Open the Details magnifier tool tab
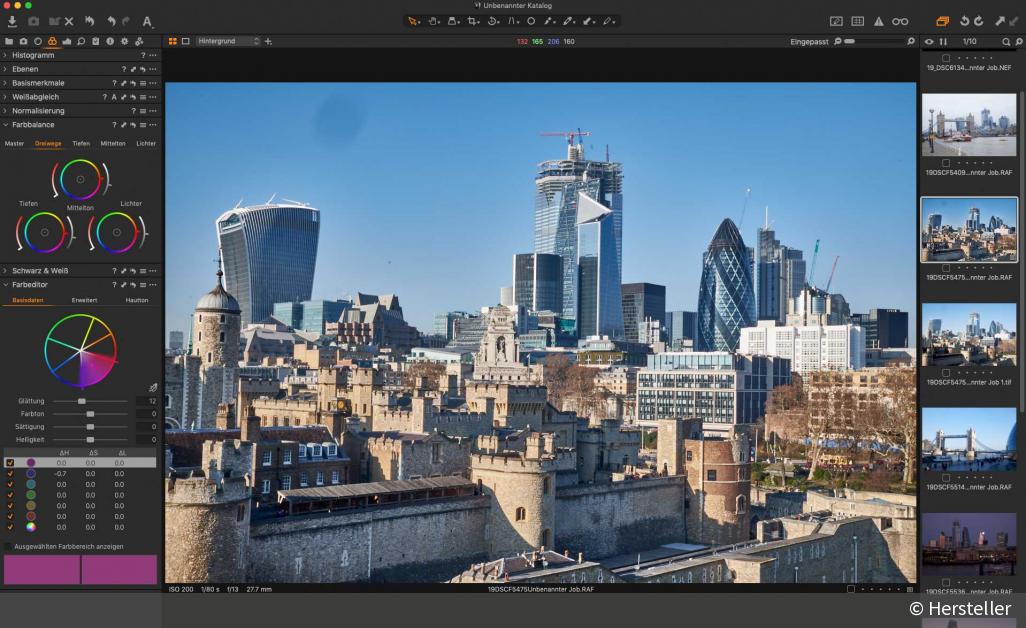 (x=81, y=41)
